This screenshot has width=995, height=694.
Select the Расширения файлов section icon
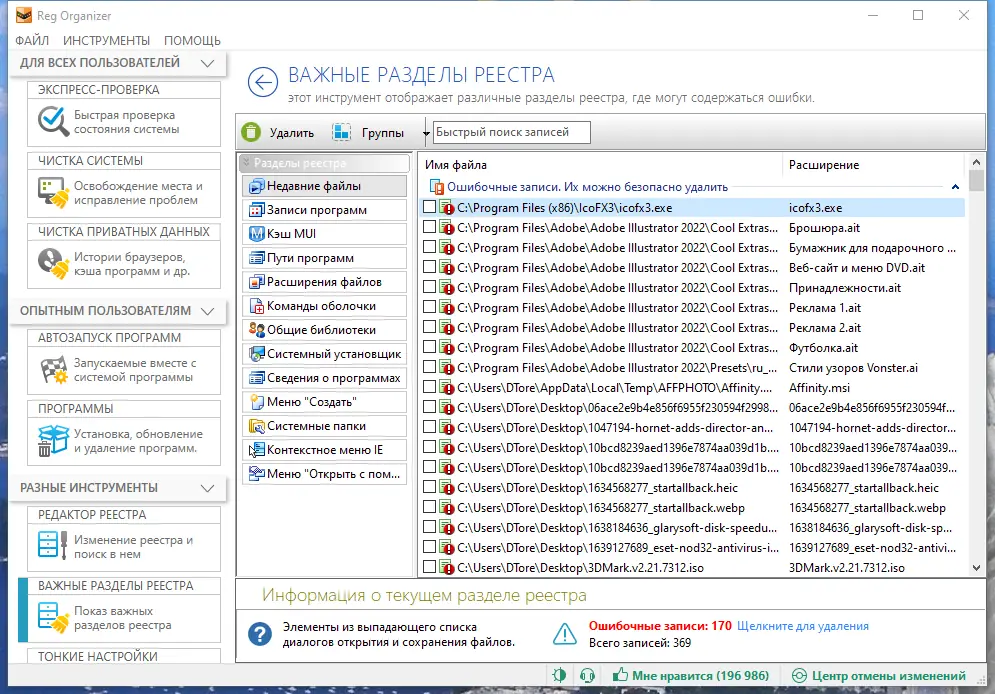coord(256,282)
